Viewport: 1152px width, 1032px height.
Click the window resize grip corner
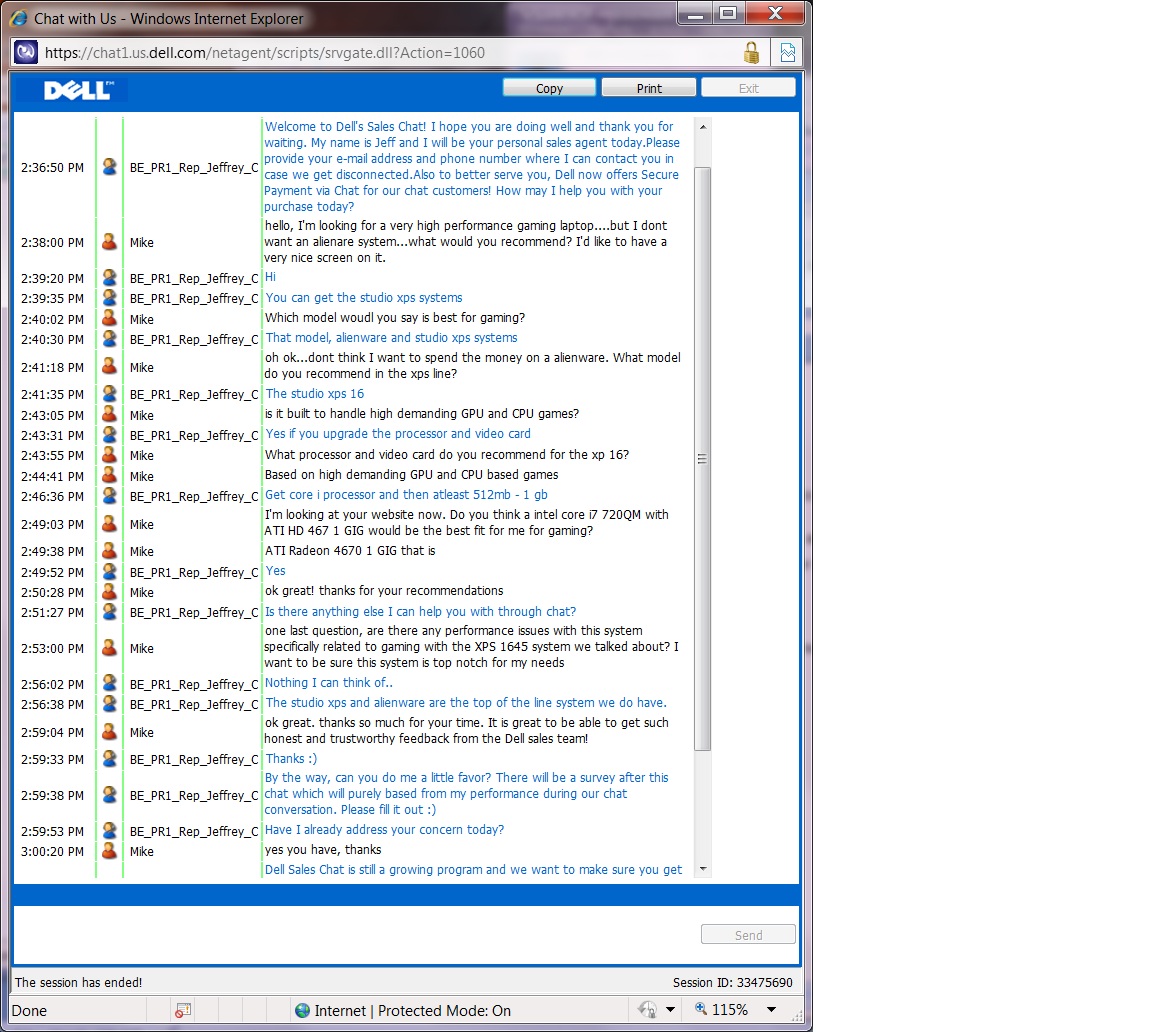click(x=796, y=1017)
